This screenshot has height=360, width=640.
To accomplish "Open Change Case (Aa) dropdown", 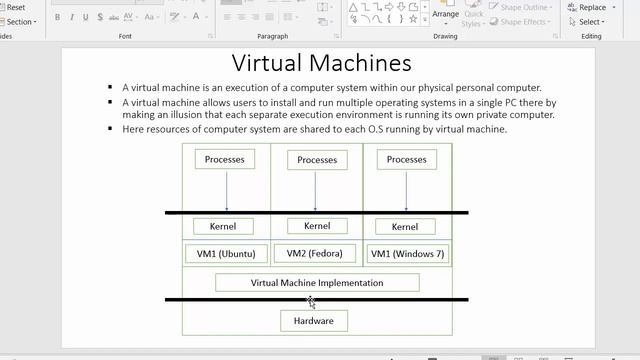I will (151, 17).
